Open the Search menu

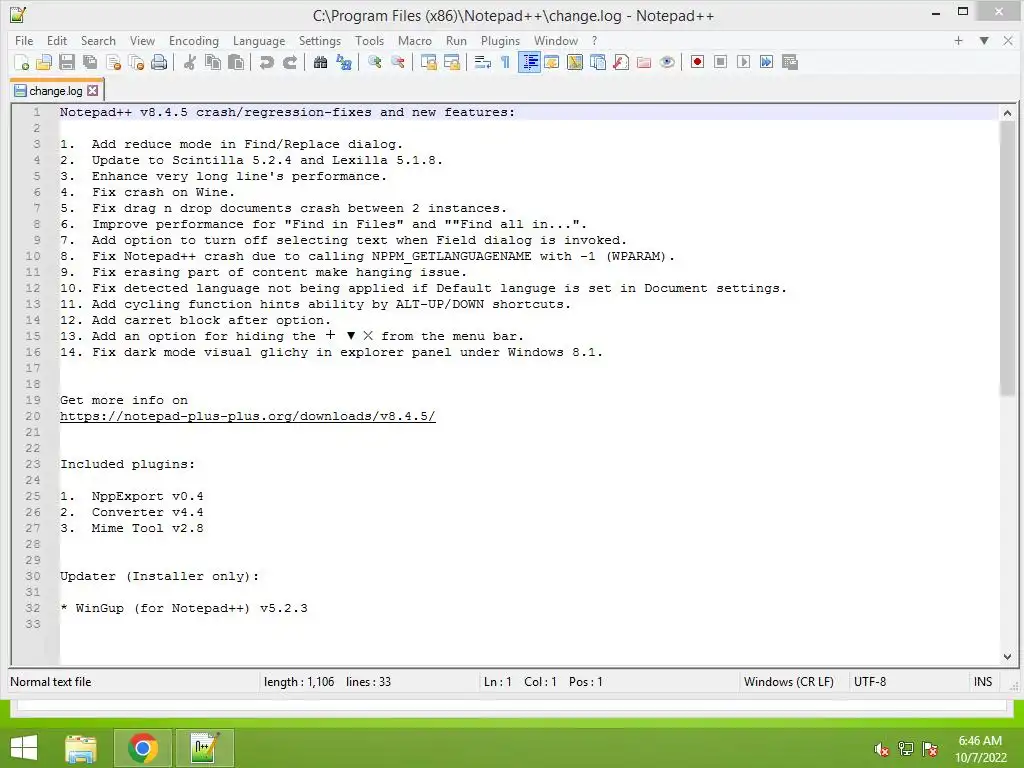pyautogui.click(x=98, y=40)
